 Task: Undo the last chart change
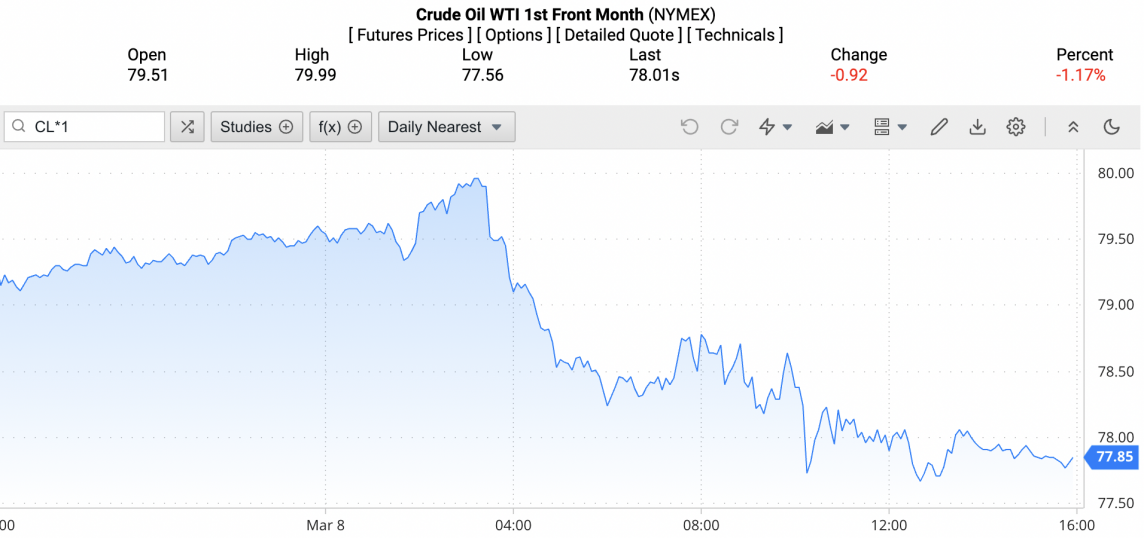point(689,127)
